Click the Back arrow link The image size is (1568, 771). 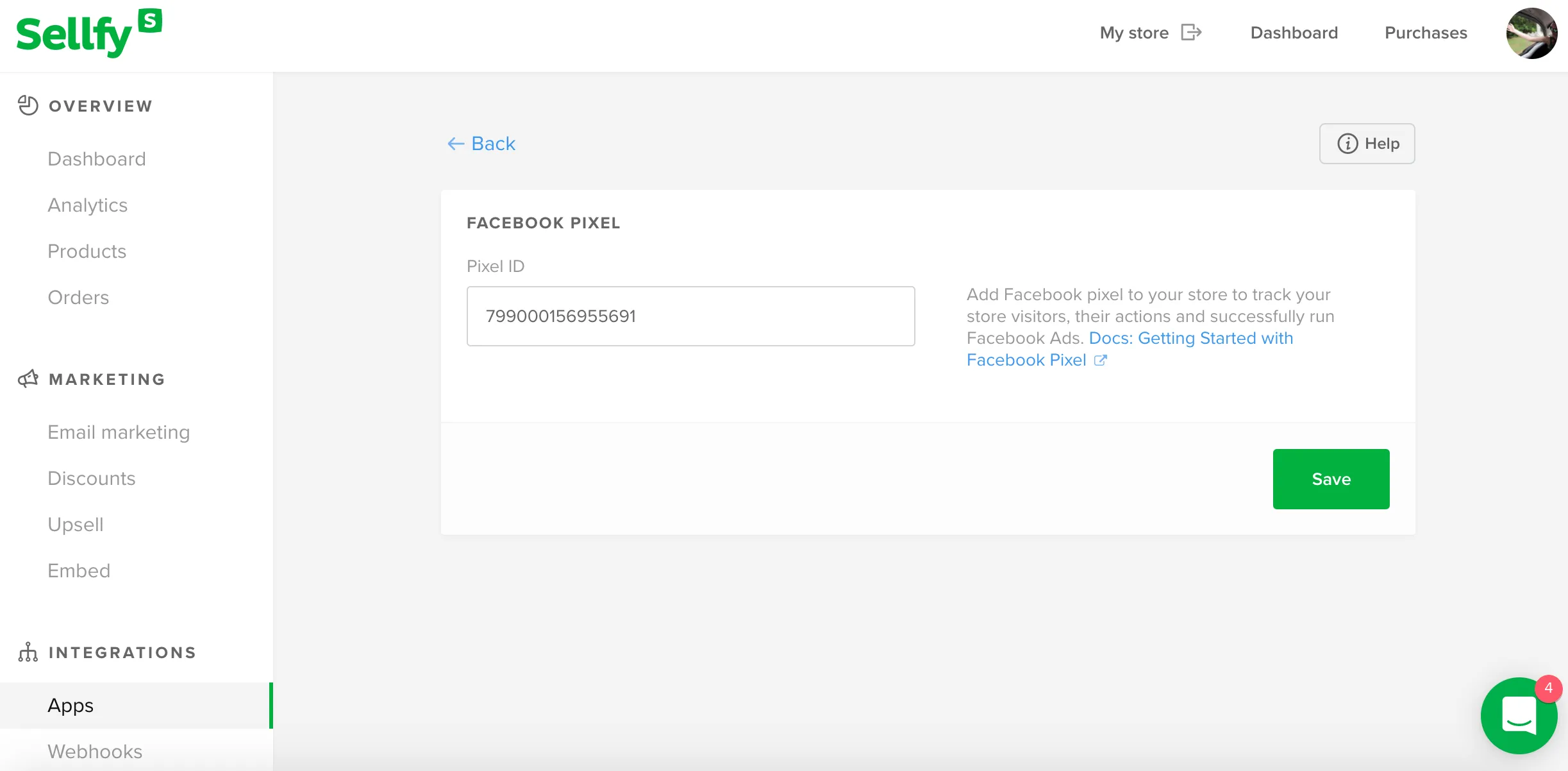pos(481,144)
